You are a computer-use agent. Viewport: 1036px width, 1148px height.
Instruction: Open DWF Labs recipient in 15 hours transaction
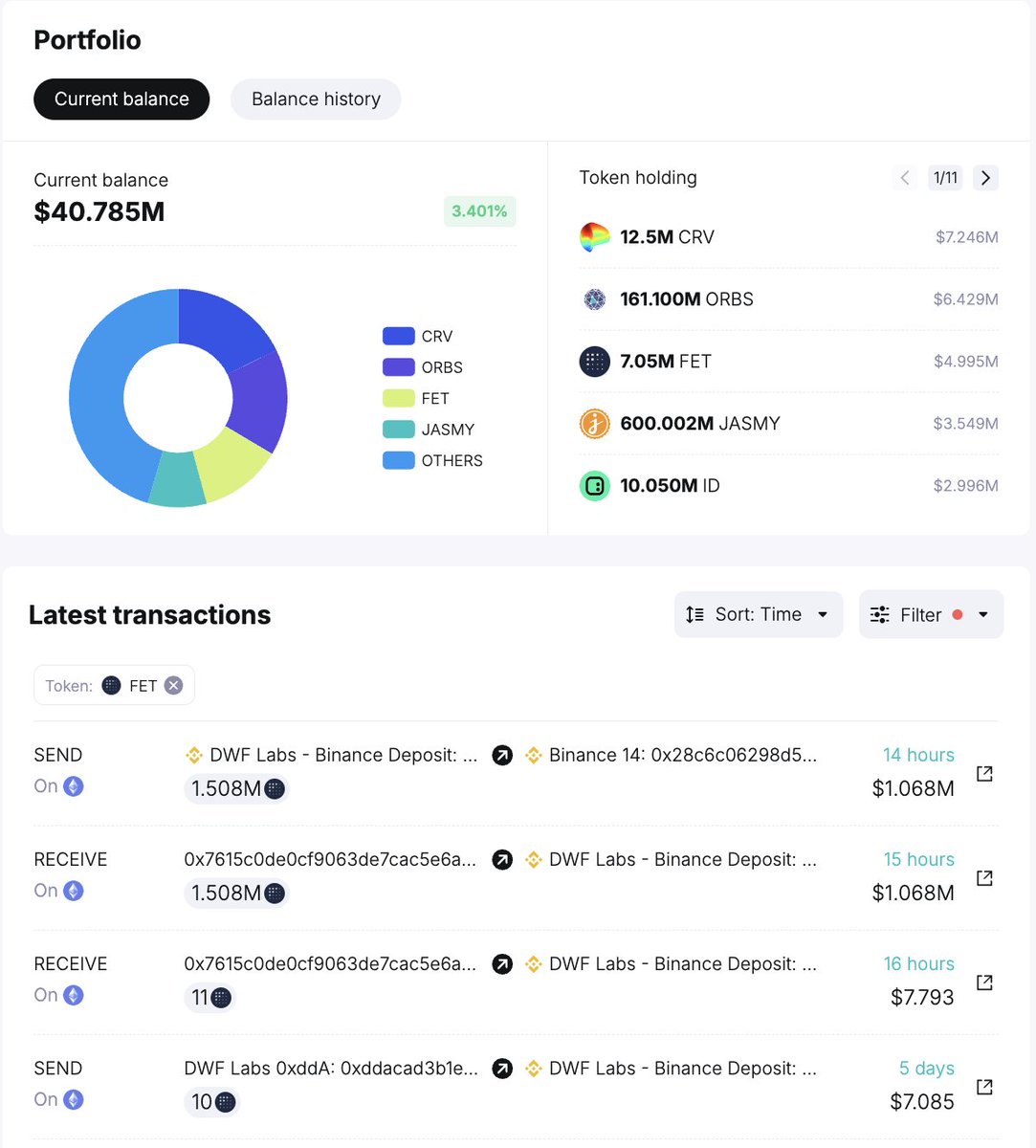(683, 860)
